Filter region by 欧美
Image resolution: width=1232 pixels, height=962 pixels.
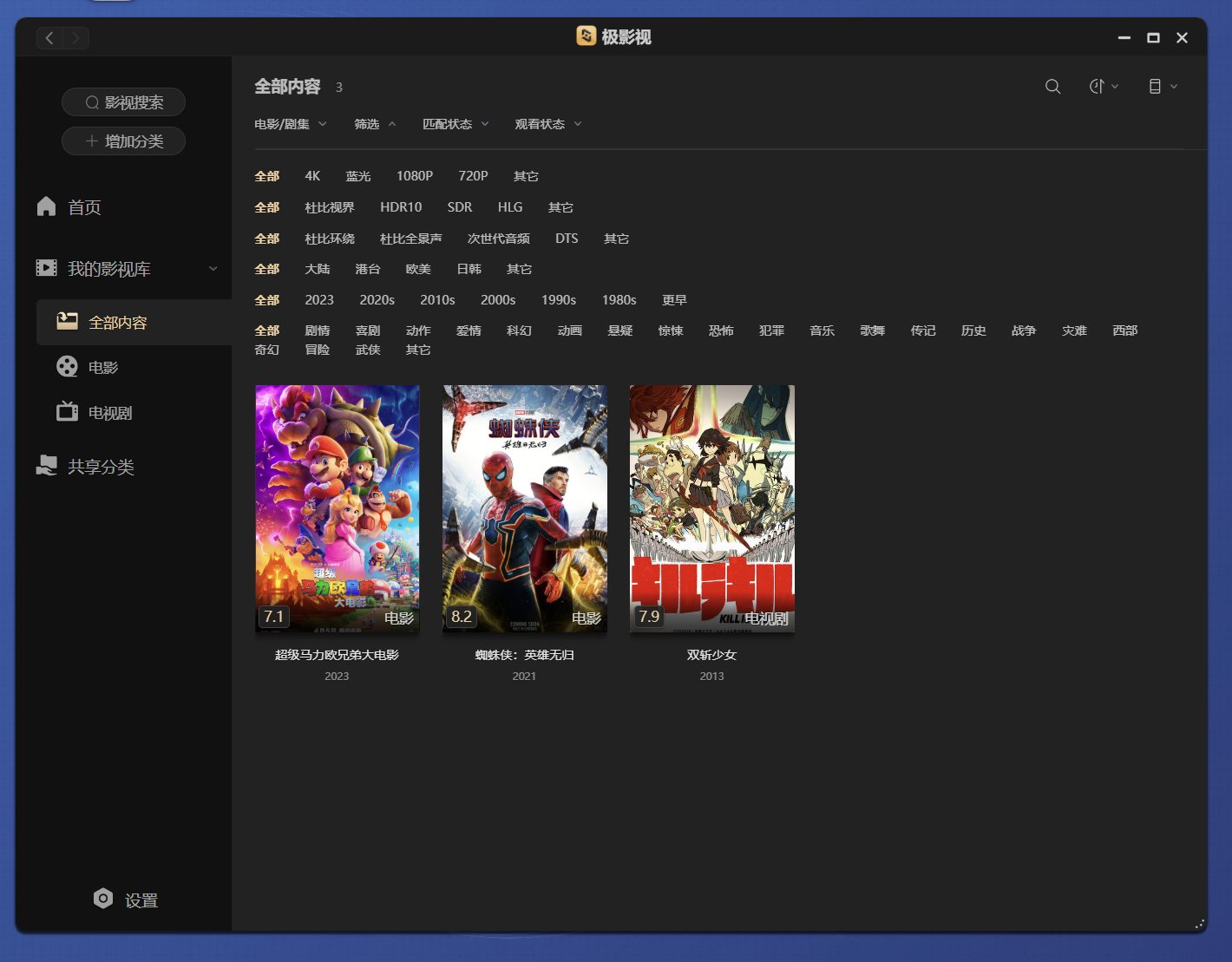(418, 269)
